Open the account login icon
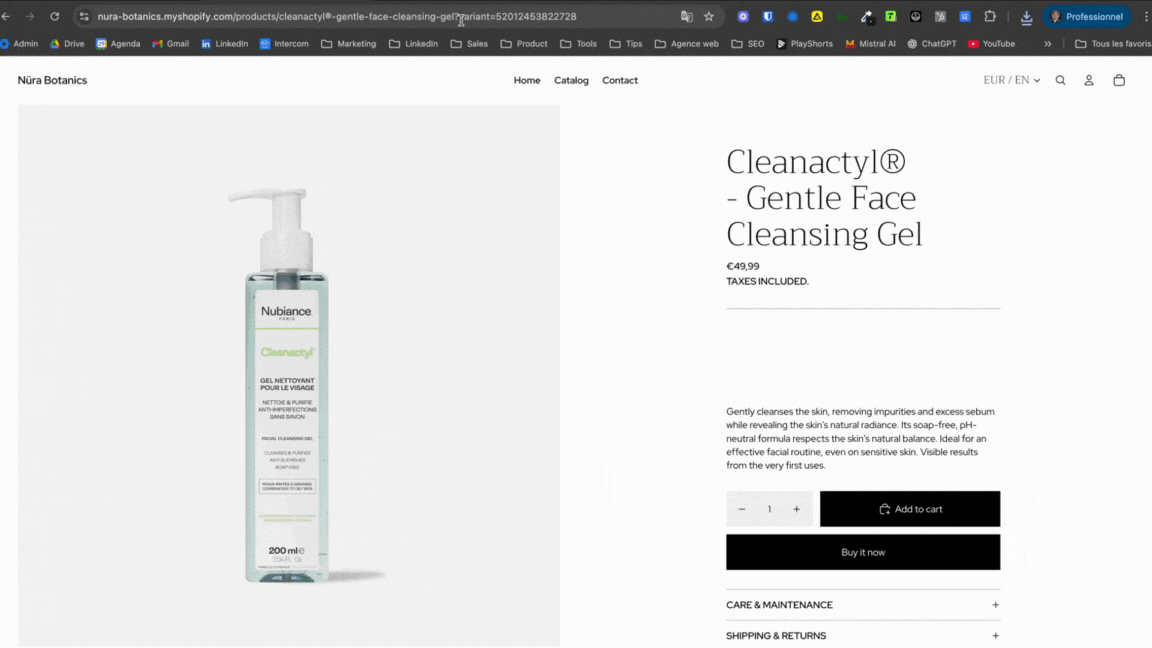The width and height of the screenshot is (1152, 648). (x=1089, y=80)
